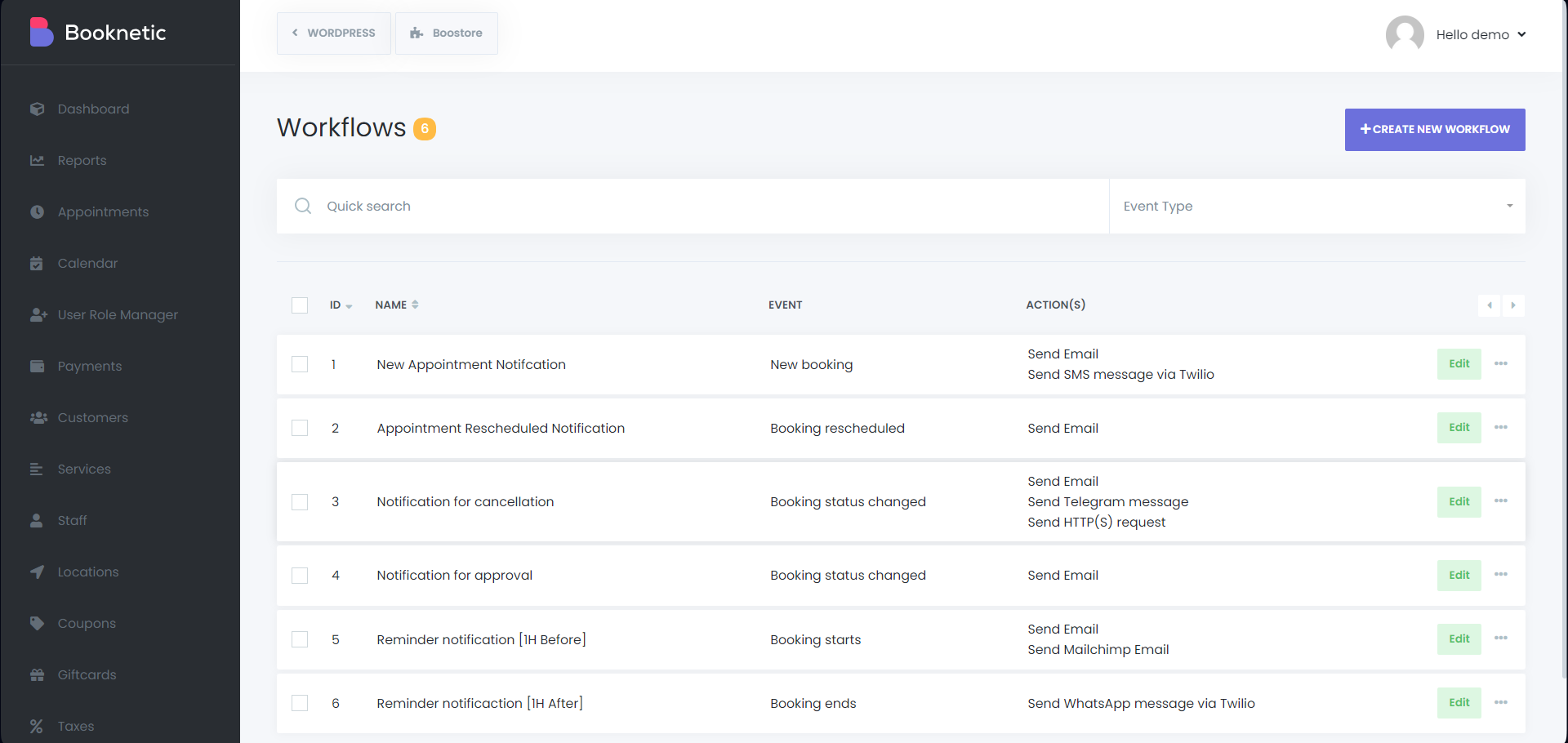Click the EVENT column header
Image resolution: width=1568 pixels, height=743 pixels.
pos(786,305)
